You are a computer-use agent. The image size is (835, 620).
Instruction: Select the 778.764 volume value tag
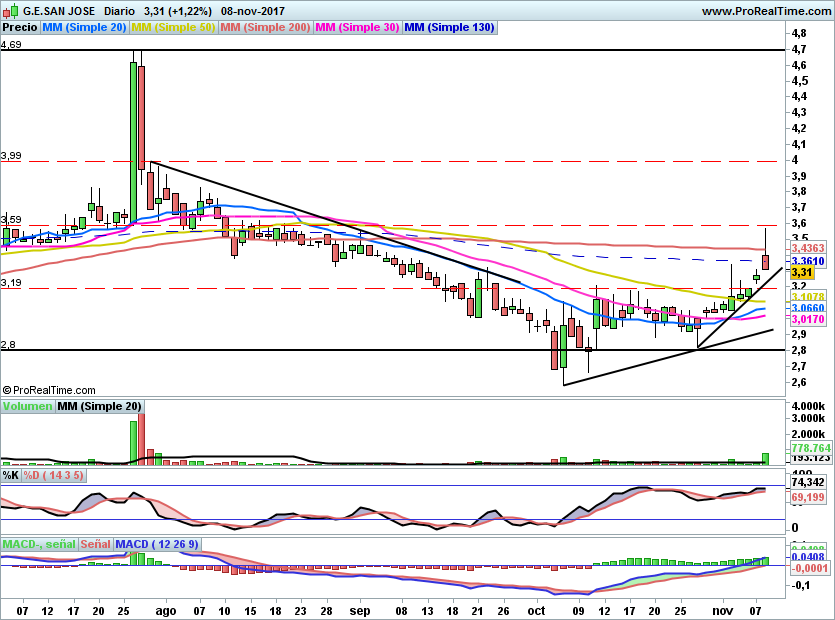811,448
